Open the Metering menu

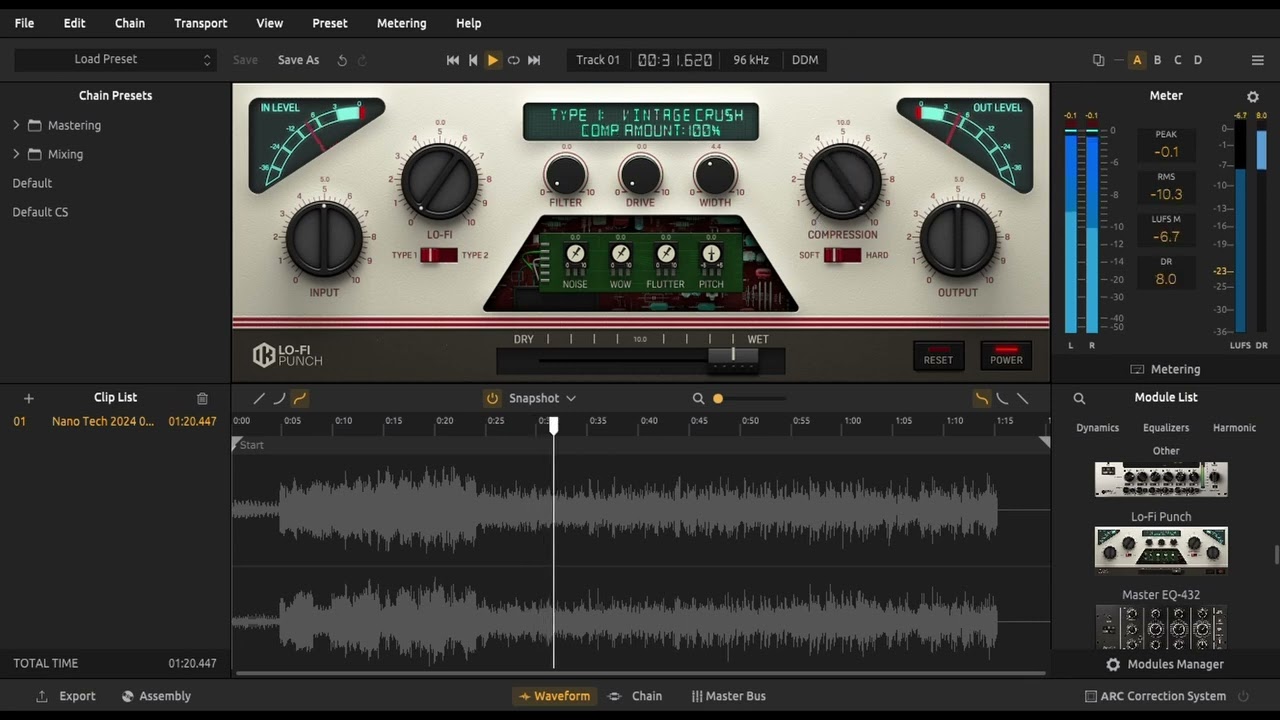(402, 23)
